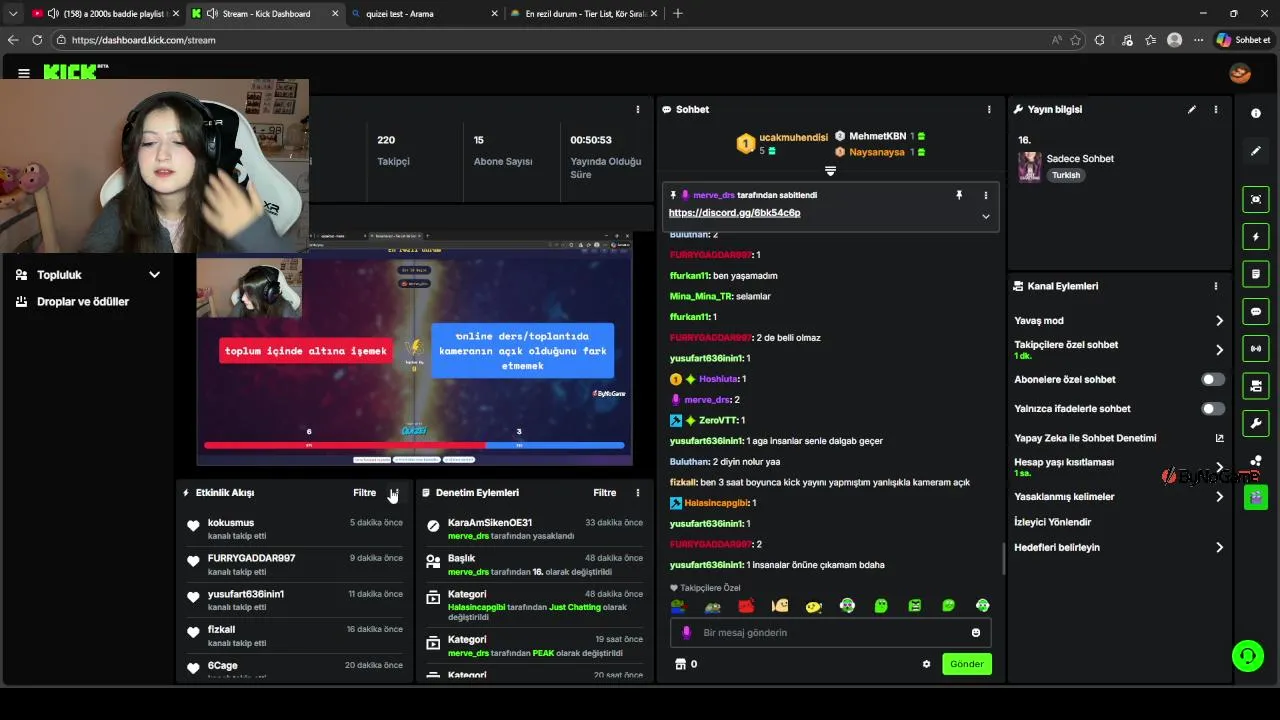Toggle the broadcast signal widget in sidebar
Screen dimensions: 1280x720
tap(1256, 349)
